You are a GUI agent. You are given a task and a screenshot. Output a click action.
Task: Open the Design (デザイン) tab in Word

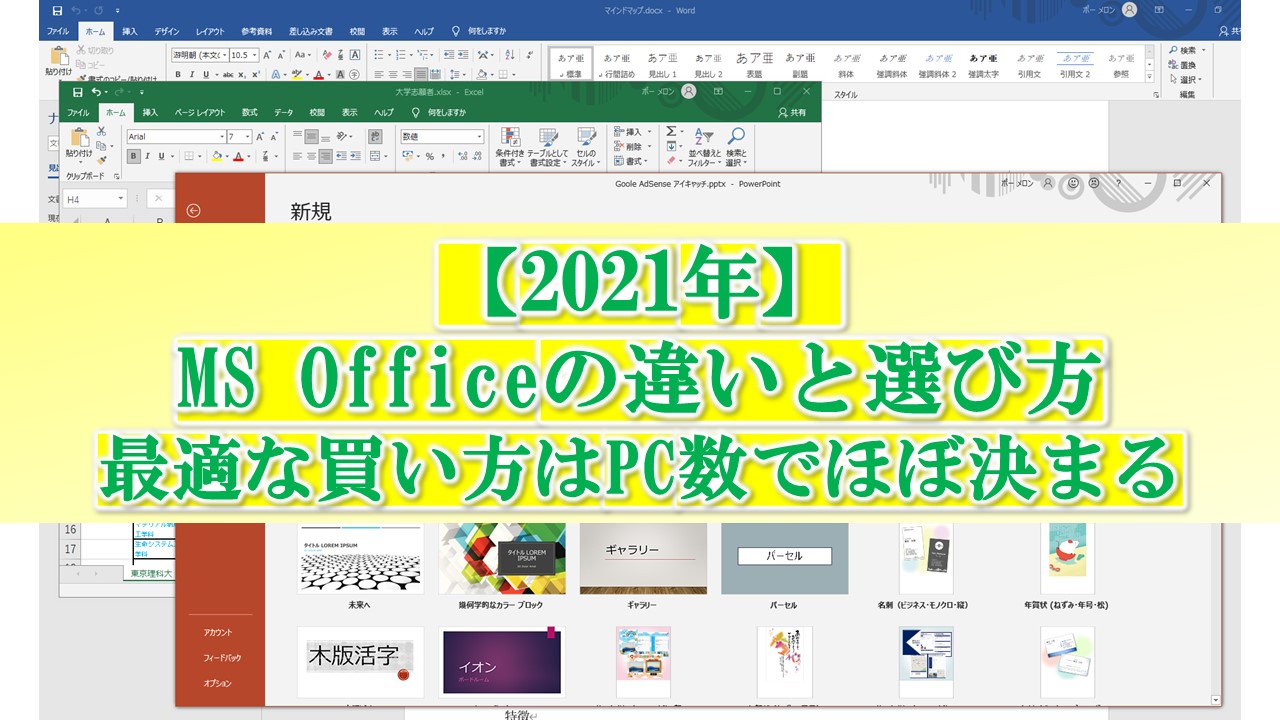coord(167,31)
